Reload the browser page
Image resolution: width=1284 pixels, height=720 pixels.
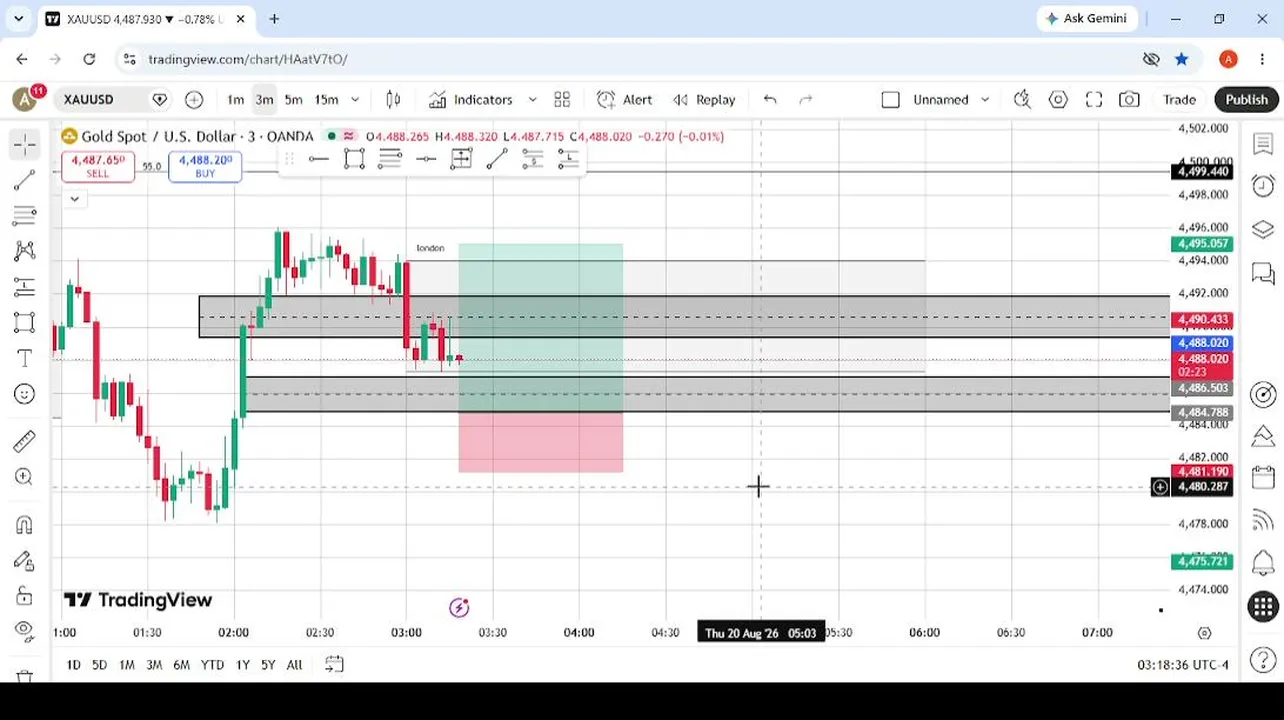[x=89, y=59]
